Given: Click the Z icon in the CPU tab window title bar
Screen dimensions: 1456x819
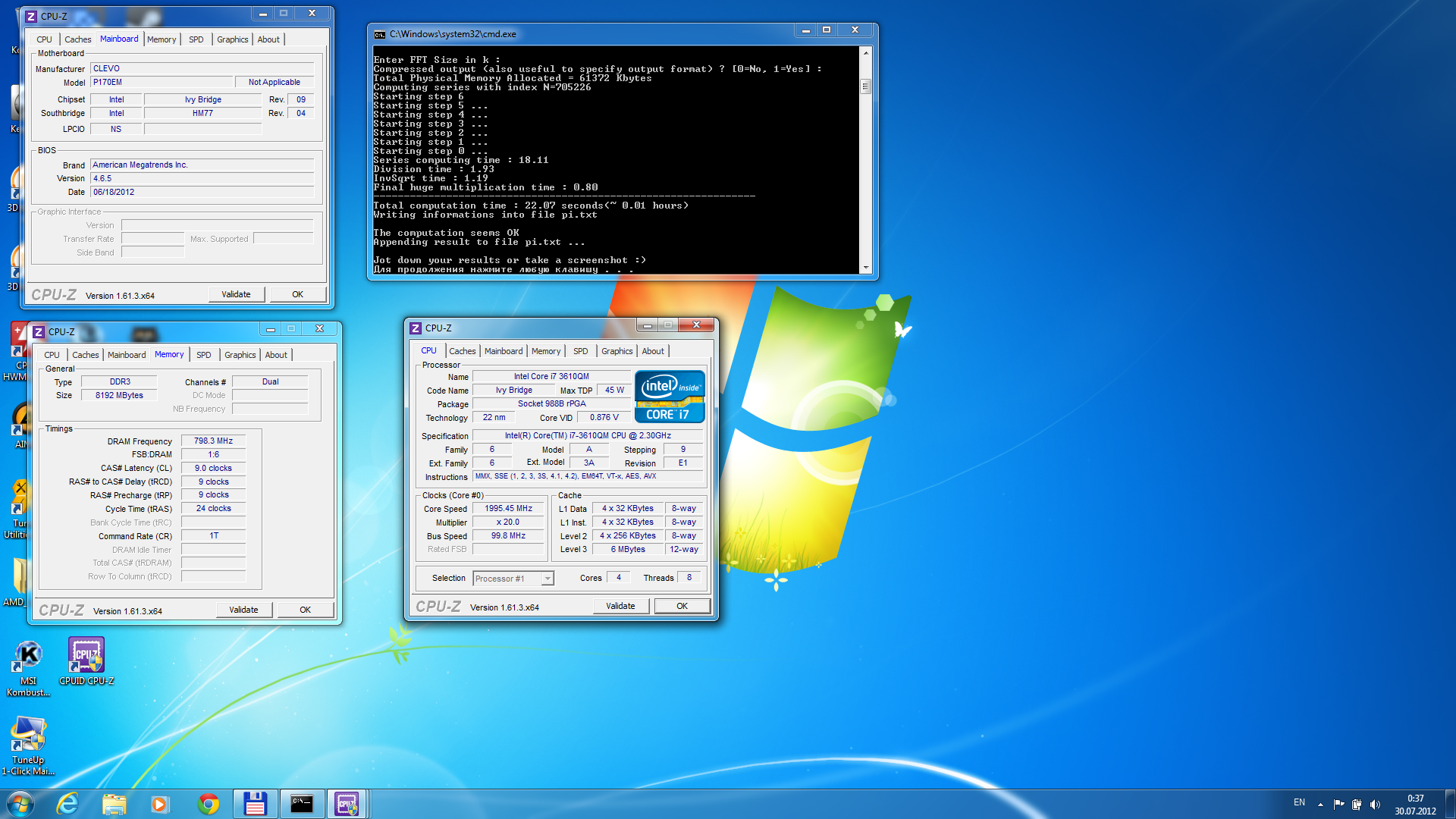Looking at the screenshot, I should pos(415,328).
